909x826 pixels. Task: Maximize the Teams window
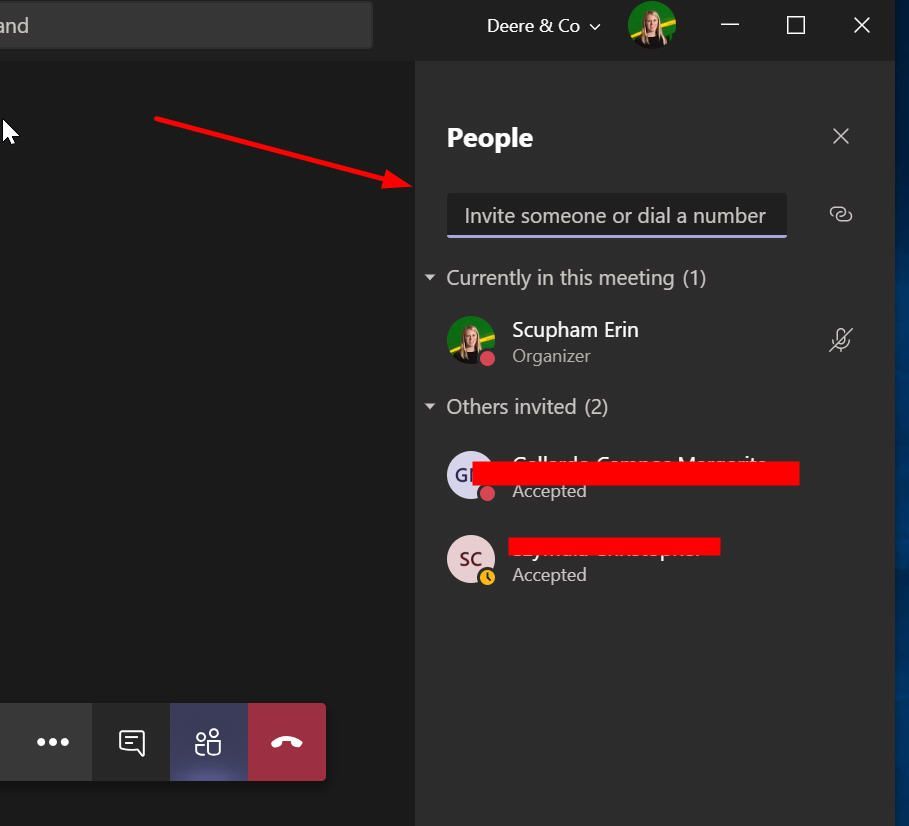tap(795, 25)
